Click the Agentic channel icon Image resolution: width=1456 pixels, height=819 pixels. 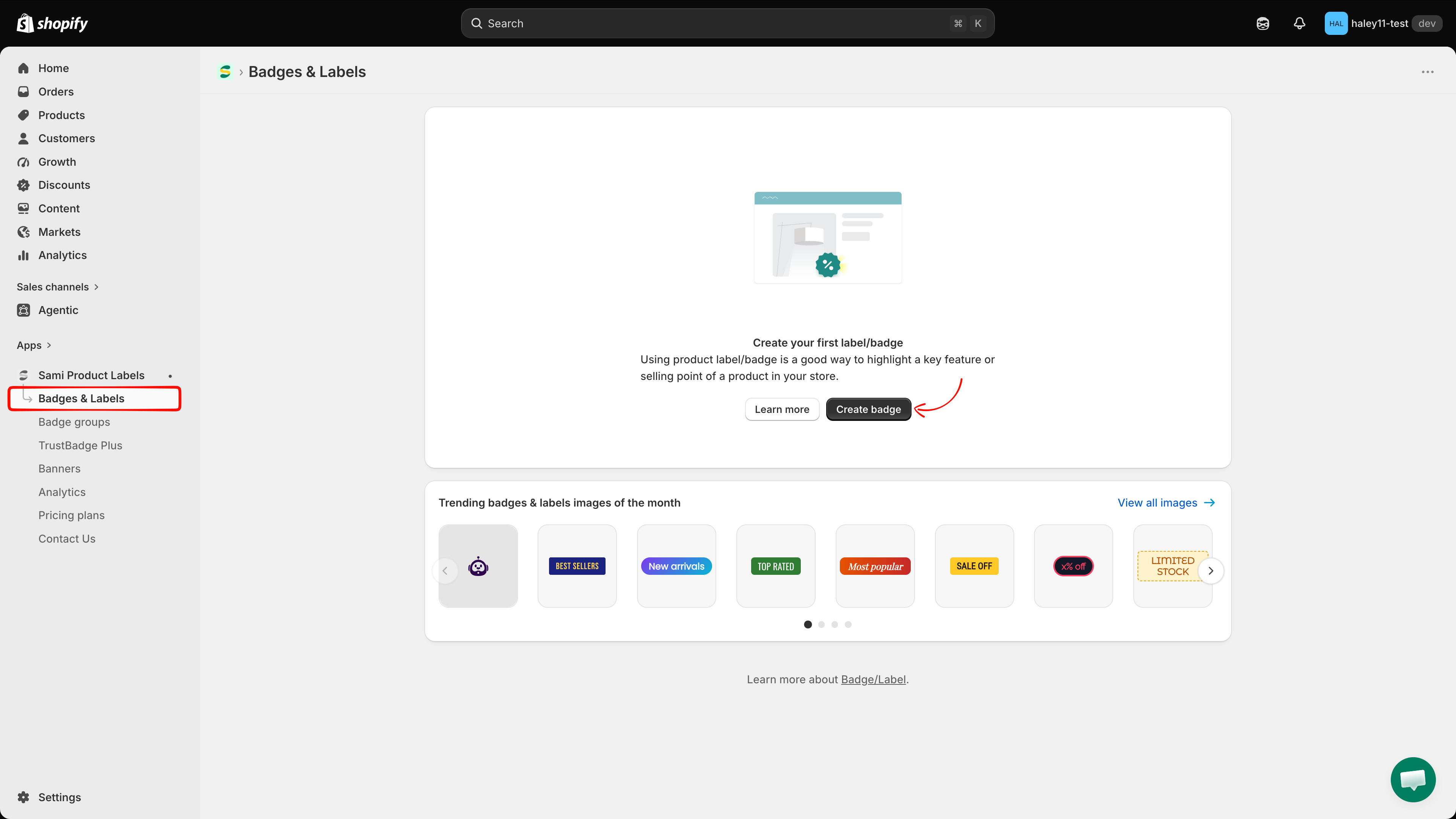[x=23, y=310]
